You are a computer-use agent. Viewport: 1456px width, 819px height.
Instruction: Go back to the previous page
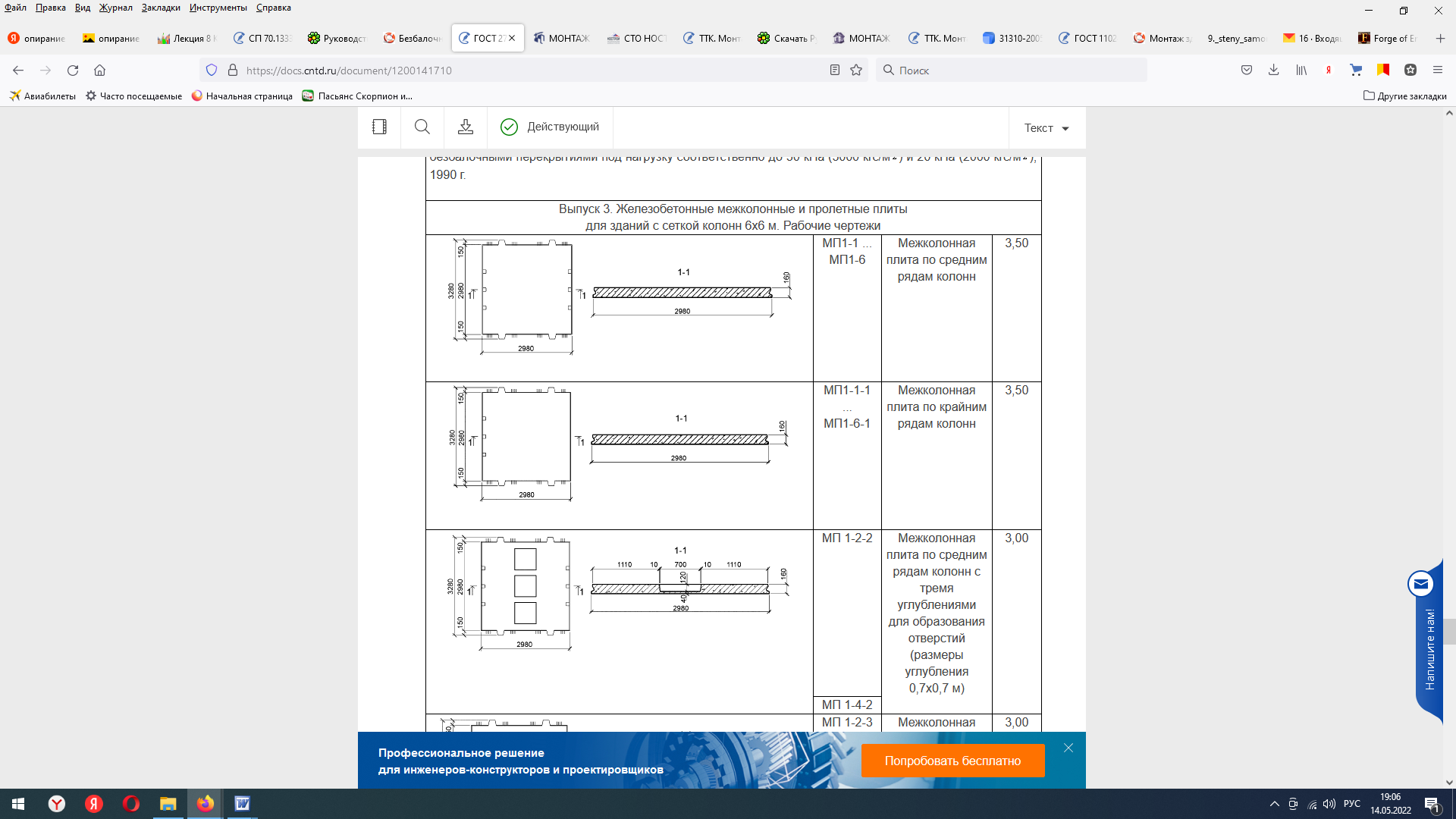click(x=18, y=70)
